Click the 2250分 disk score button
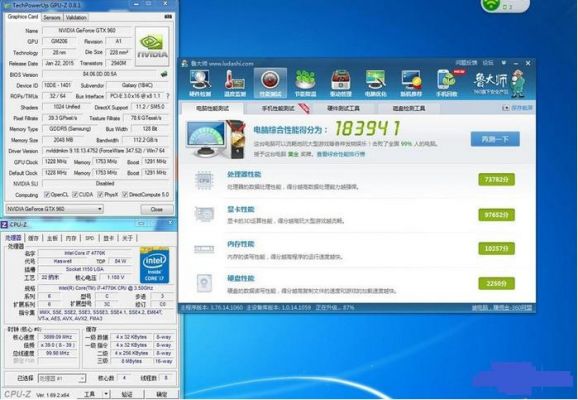Viewport: 578px width, 400px height. coord(497,284)
